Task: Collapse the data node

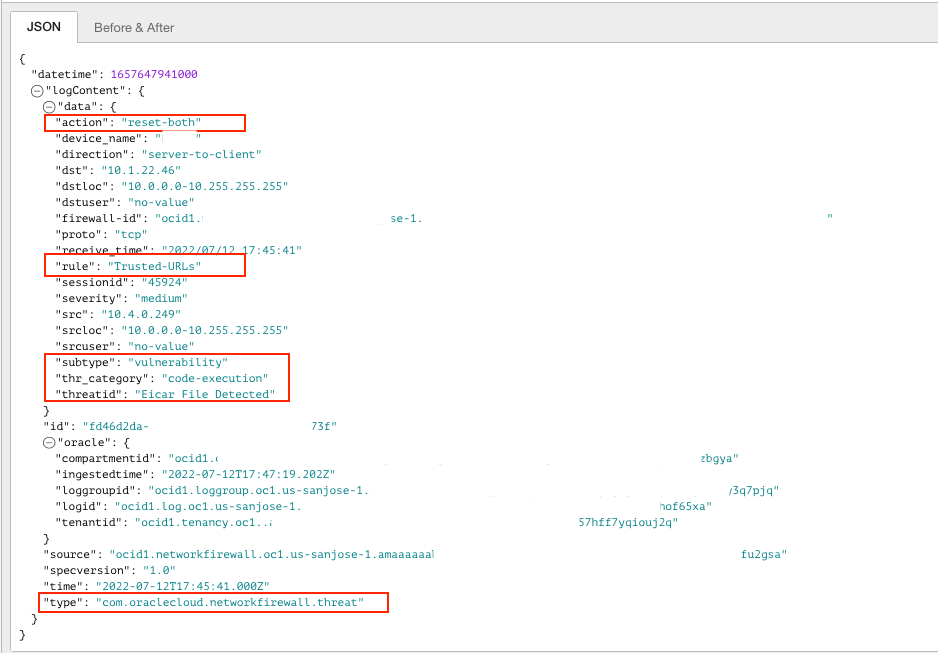Action: (x=49, y=107)
